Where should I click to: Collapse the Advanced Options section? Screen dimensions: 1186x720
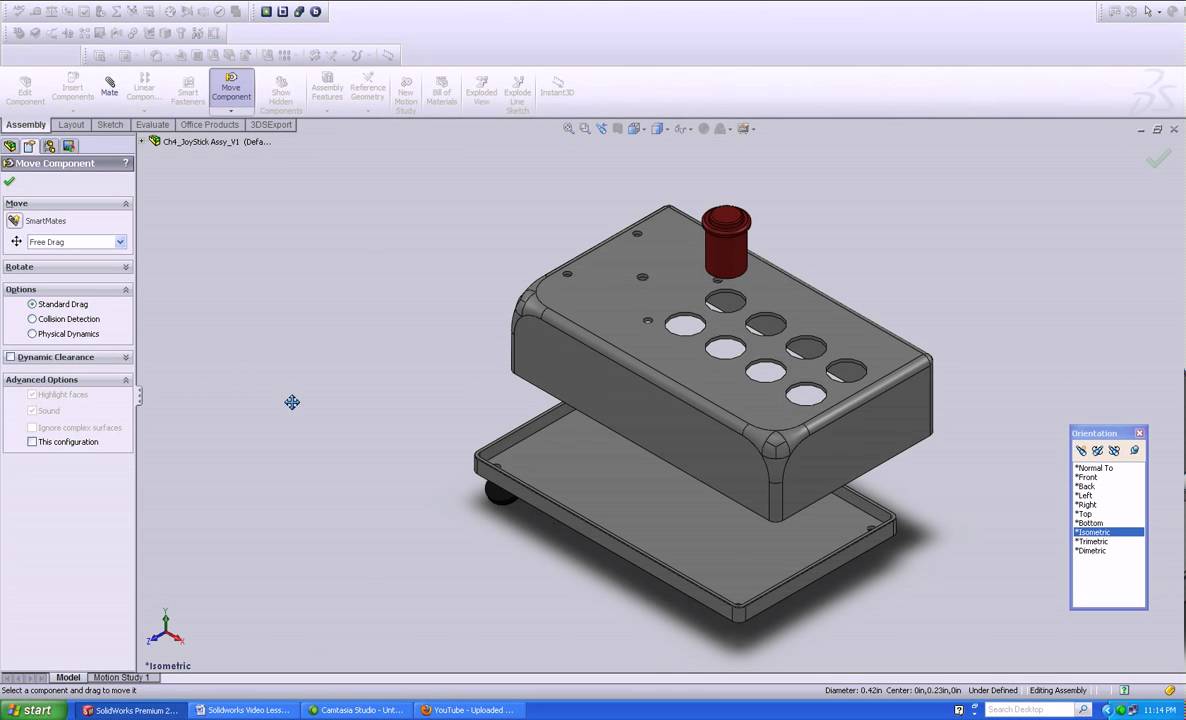125,379
